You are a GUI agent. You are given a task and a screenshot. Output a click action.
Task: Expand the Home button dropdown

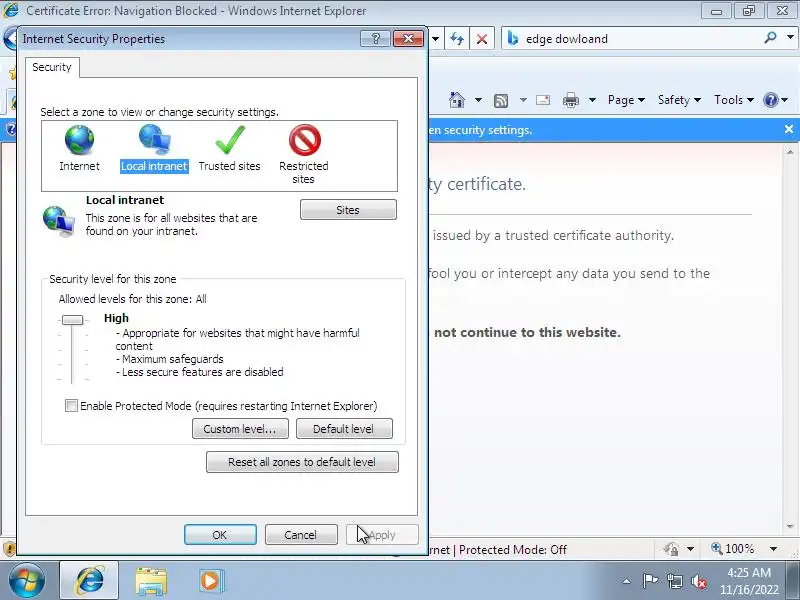478,100
